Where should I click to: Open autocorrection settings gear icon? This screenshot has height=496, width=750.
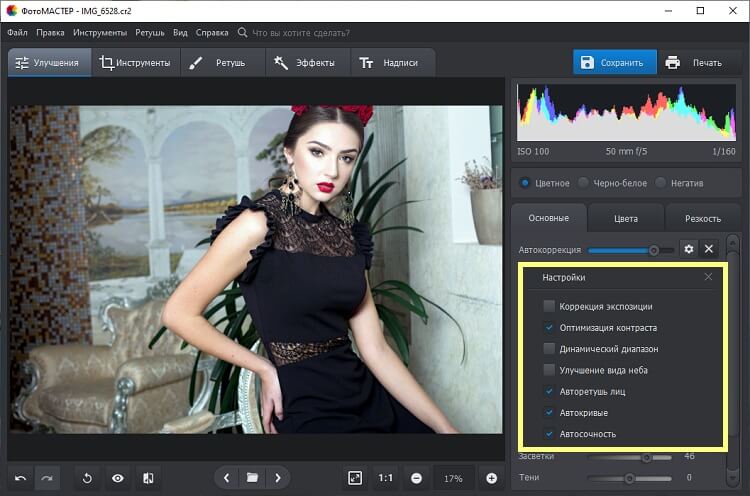pos(688,249)
